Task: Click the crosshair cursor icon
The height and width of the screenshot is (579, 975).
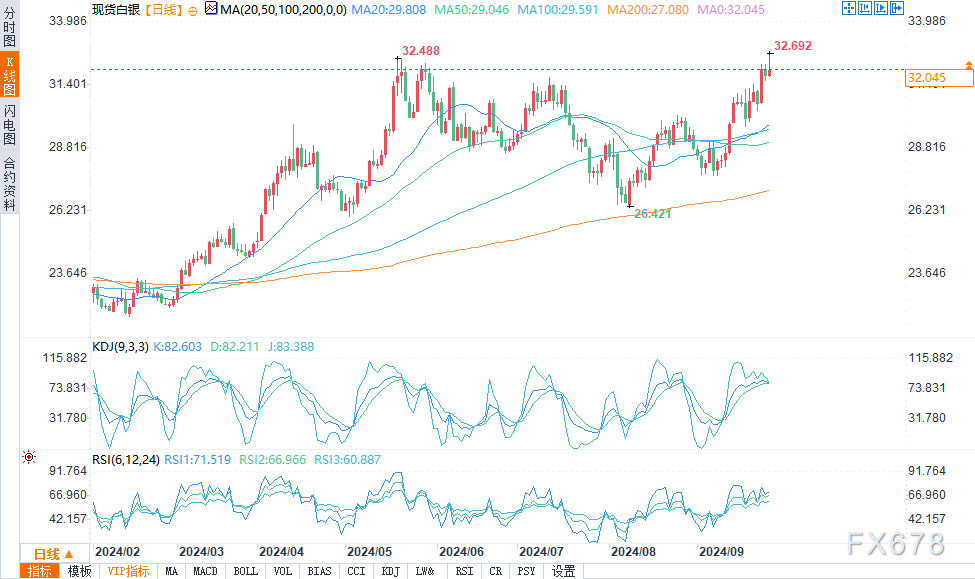Action: (849, 8)
